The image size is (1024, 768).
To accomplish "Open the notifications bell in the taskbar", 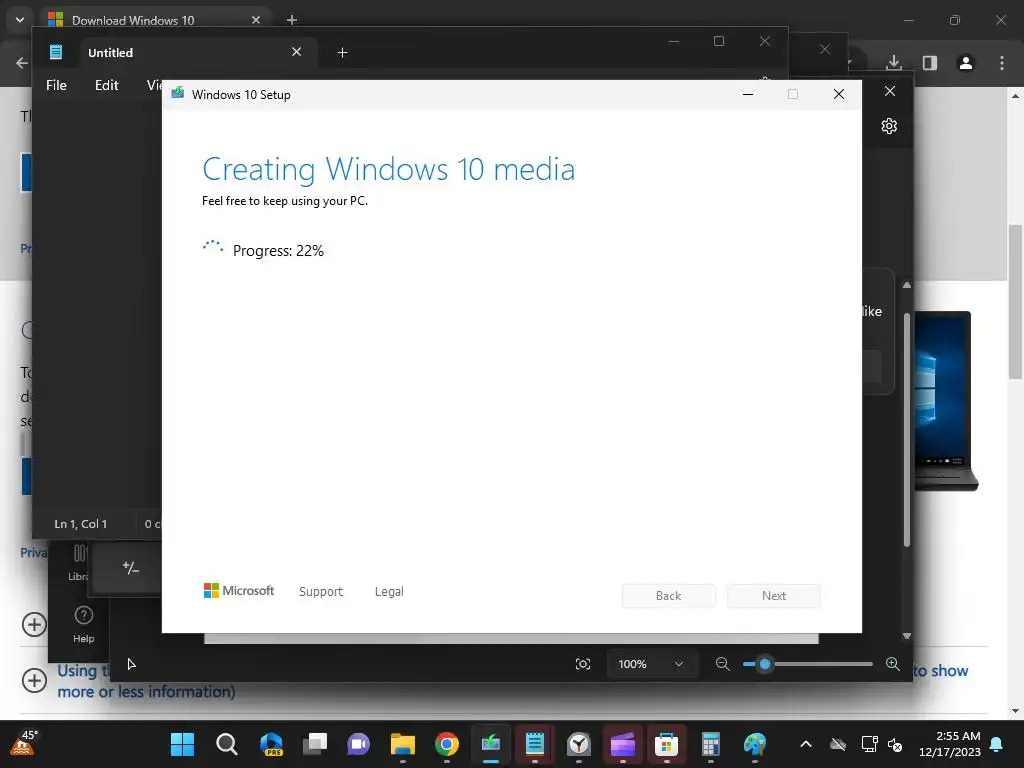I will tap(997, 744).
